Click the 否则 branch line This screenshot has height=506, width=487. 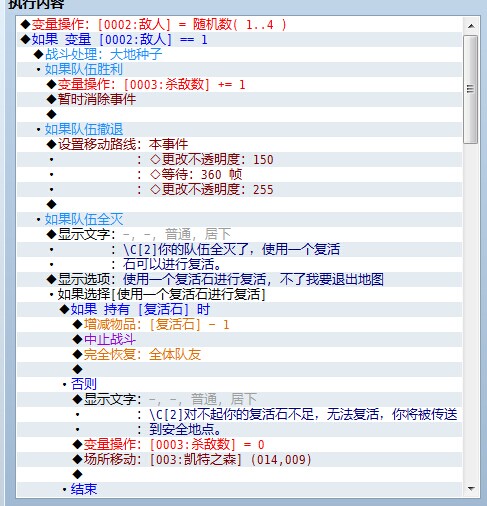pyautogui.click(x=239, y=385)
